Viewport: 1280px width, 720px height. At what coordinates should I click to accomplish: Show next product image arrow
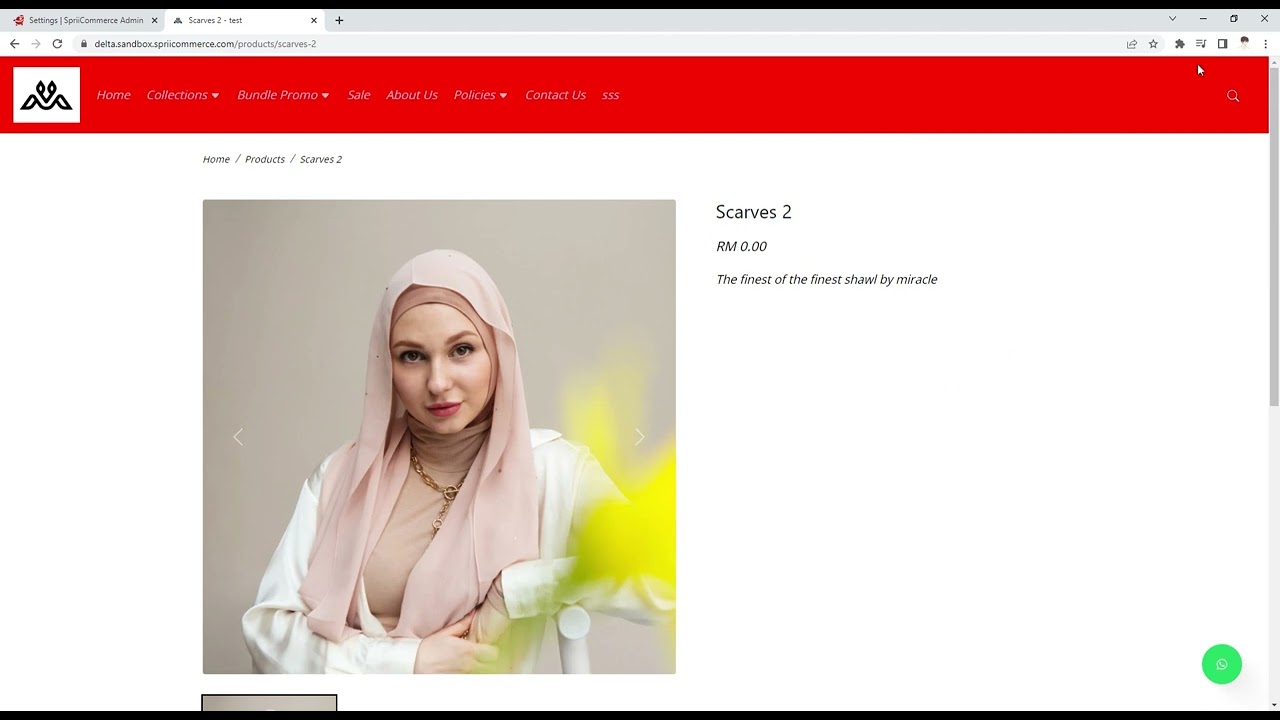point(640,437)
